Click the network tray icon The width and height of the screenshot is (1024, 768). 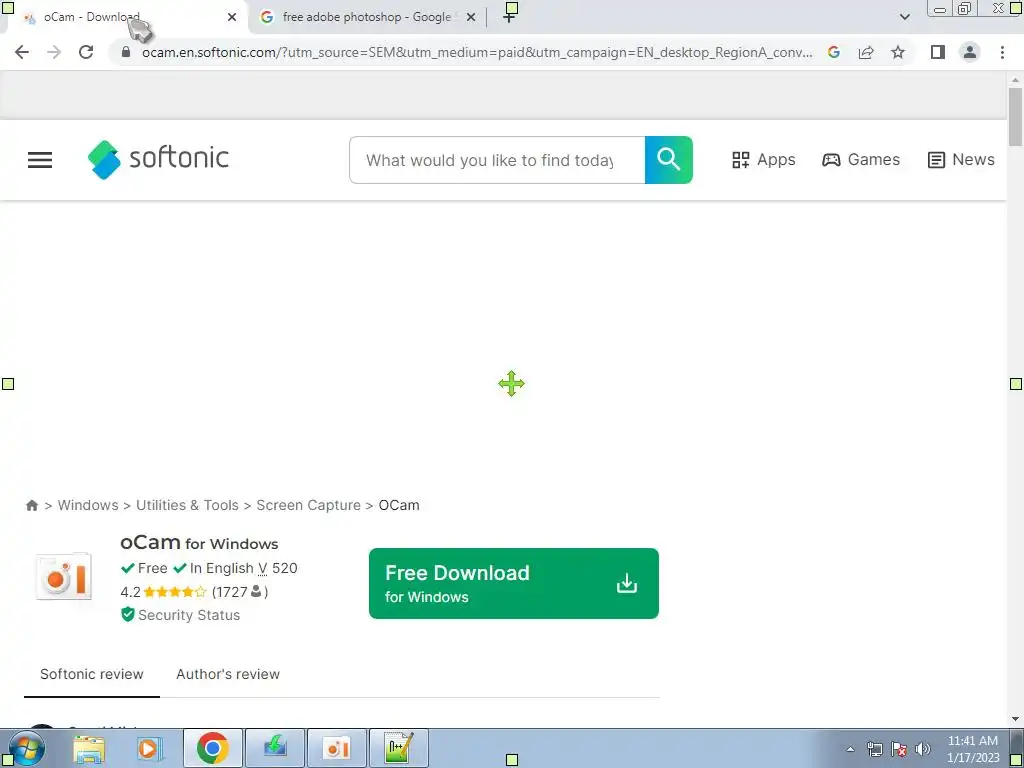[874, 749]
